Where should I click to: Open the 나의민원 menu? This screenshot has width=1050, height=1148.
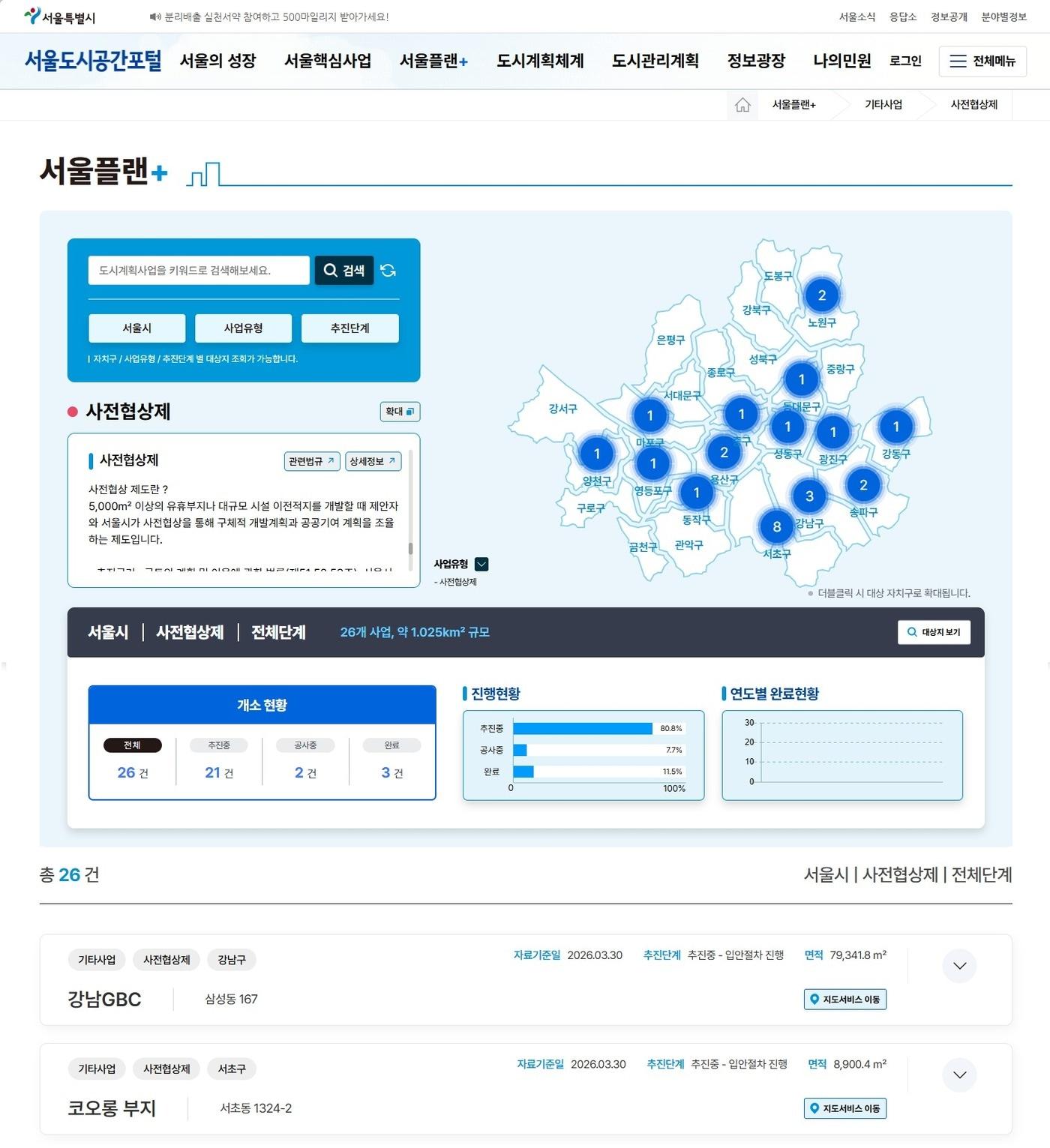(x=842, y=61)
